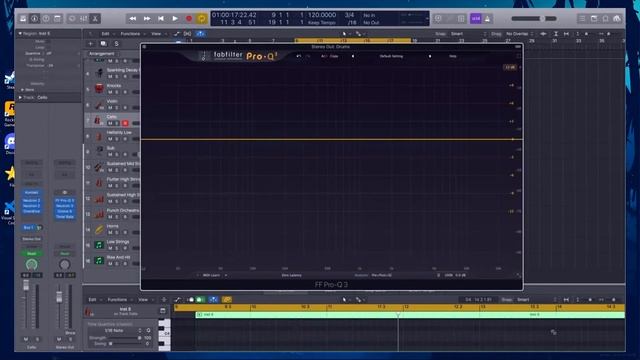
Task: Toggle the global Solo S button
Action: (x=116, y=44)
